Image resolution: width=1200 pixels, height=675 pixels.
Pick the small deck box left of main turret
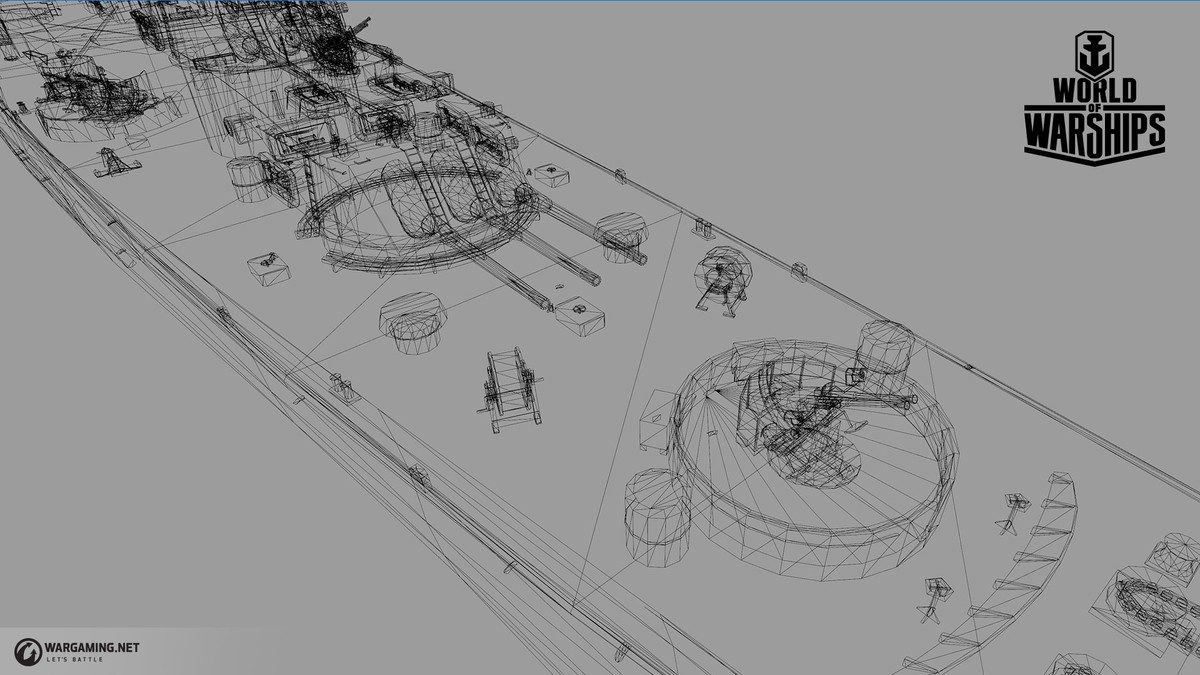268,267
